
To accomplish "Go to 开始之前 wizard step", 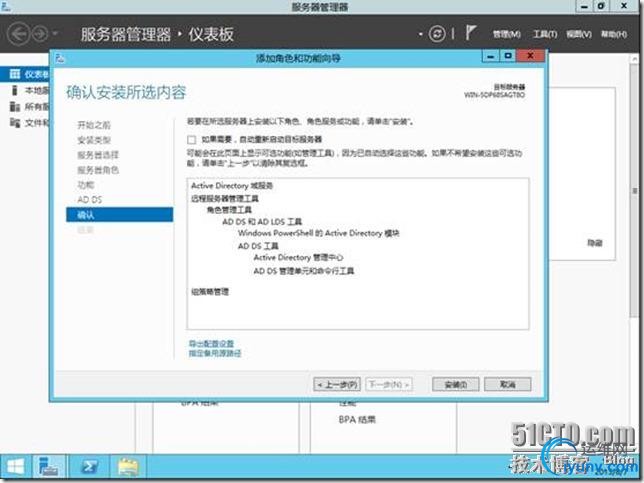I will click(x=94, y=125).
